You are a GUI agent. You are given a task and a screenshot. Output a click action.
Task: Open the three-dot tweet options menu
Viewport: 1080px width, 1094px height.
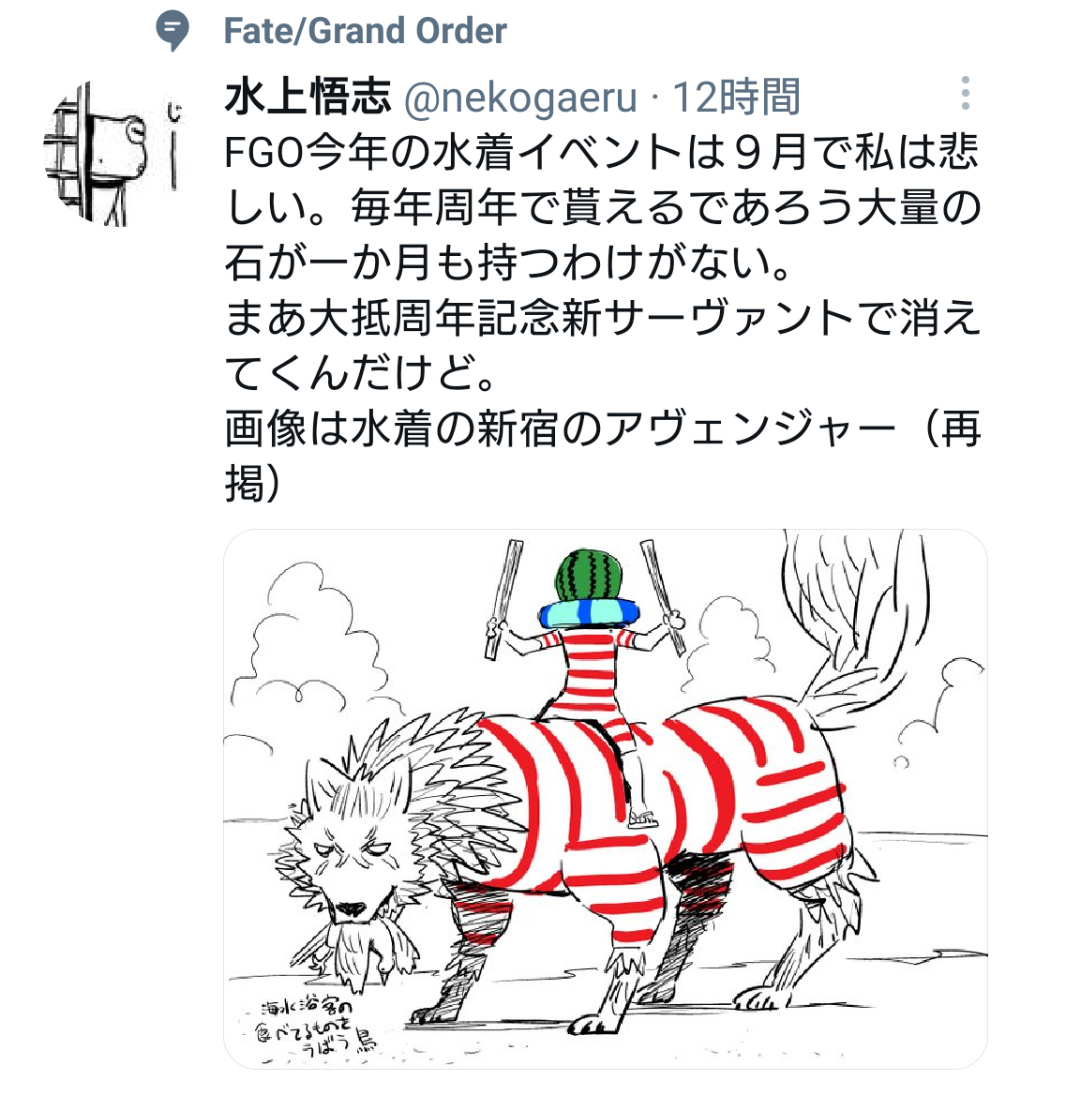pyautogui.click(x=966, y=93)
